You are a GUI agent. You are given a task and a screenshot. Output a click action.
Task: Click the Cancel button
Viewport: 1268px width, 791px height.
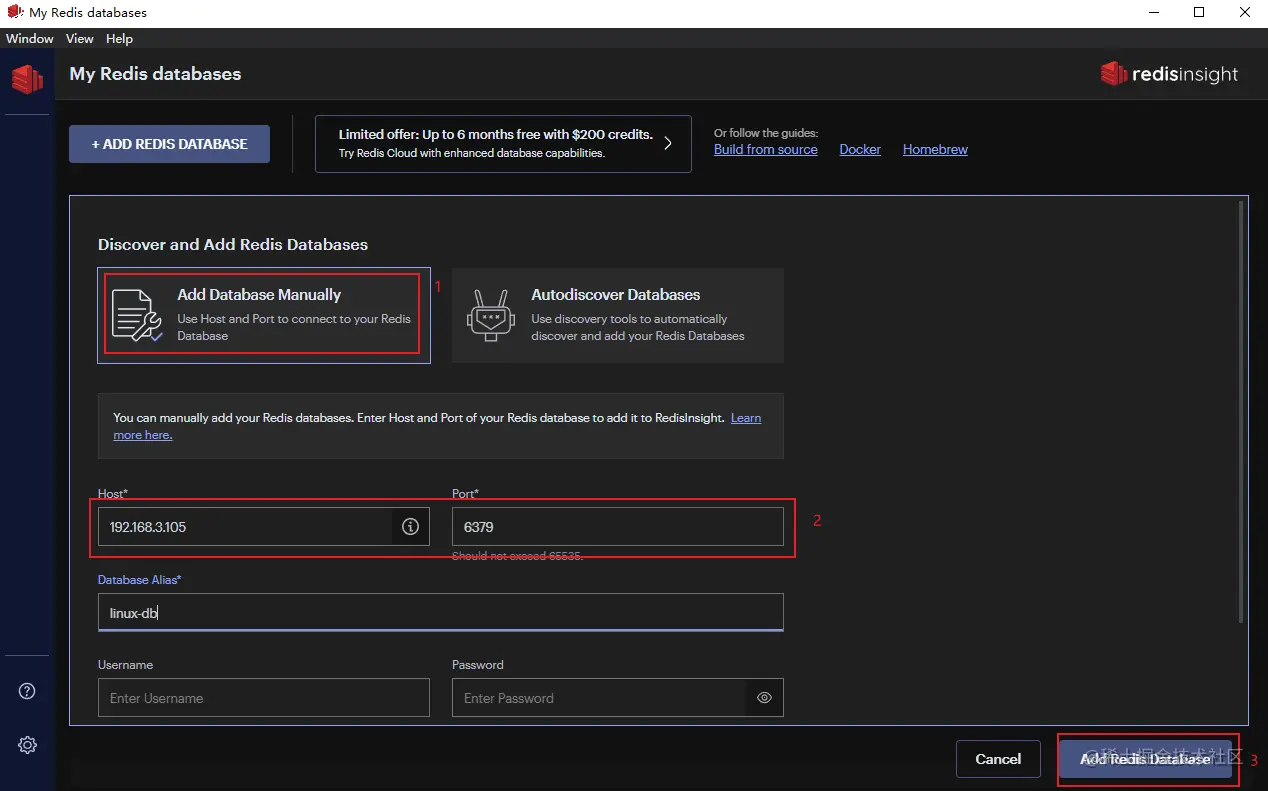[x=998, y=759]
